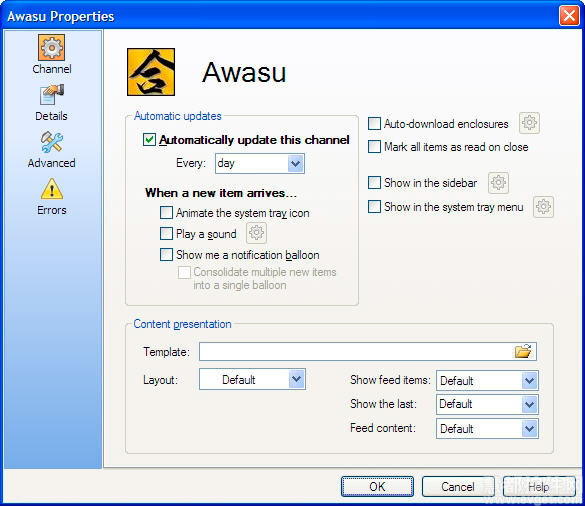Enable Mark all items as read on close
This screenshot has height=506, width=585.
point(374,147)
